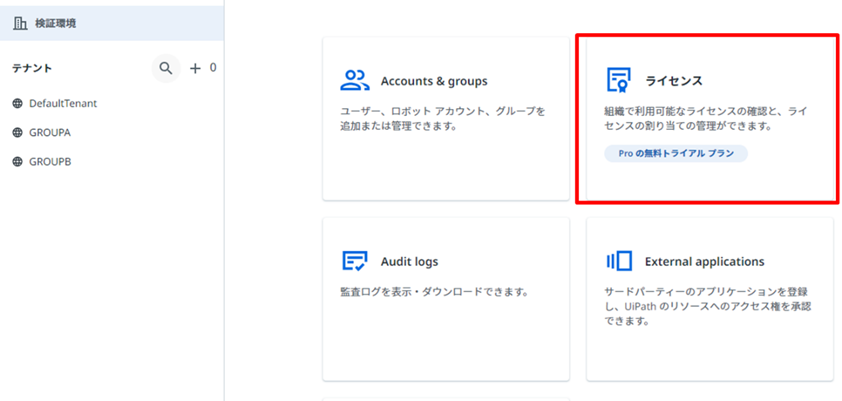Screen dimensions: 842x401
Task: Click the globe icon beside GROUPB
Action: (17, 162)
